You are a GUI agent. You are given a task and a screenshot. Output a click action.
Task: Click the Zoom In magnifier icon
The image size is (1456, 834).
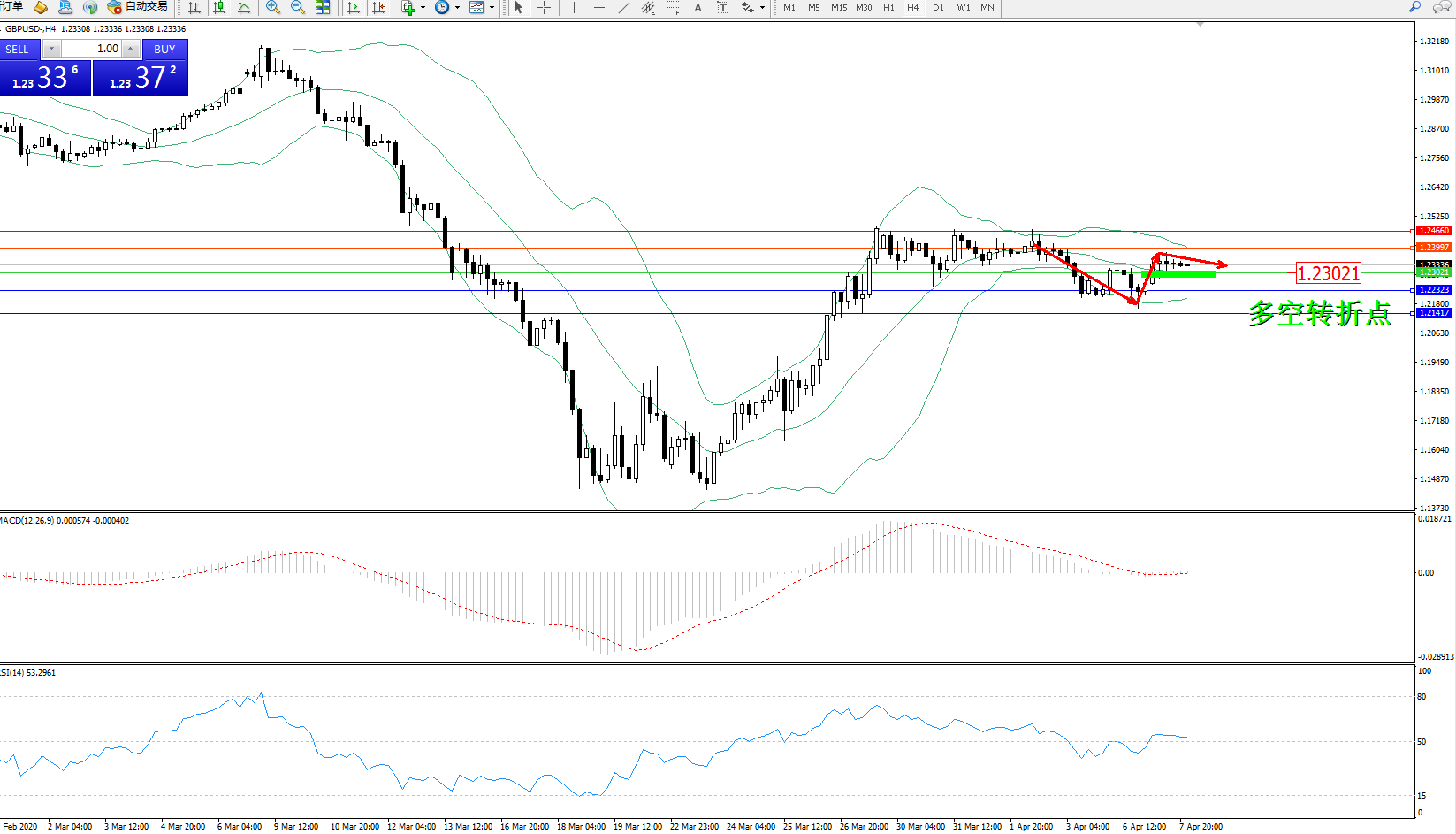pos(273,8)
